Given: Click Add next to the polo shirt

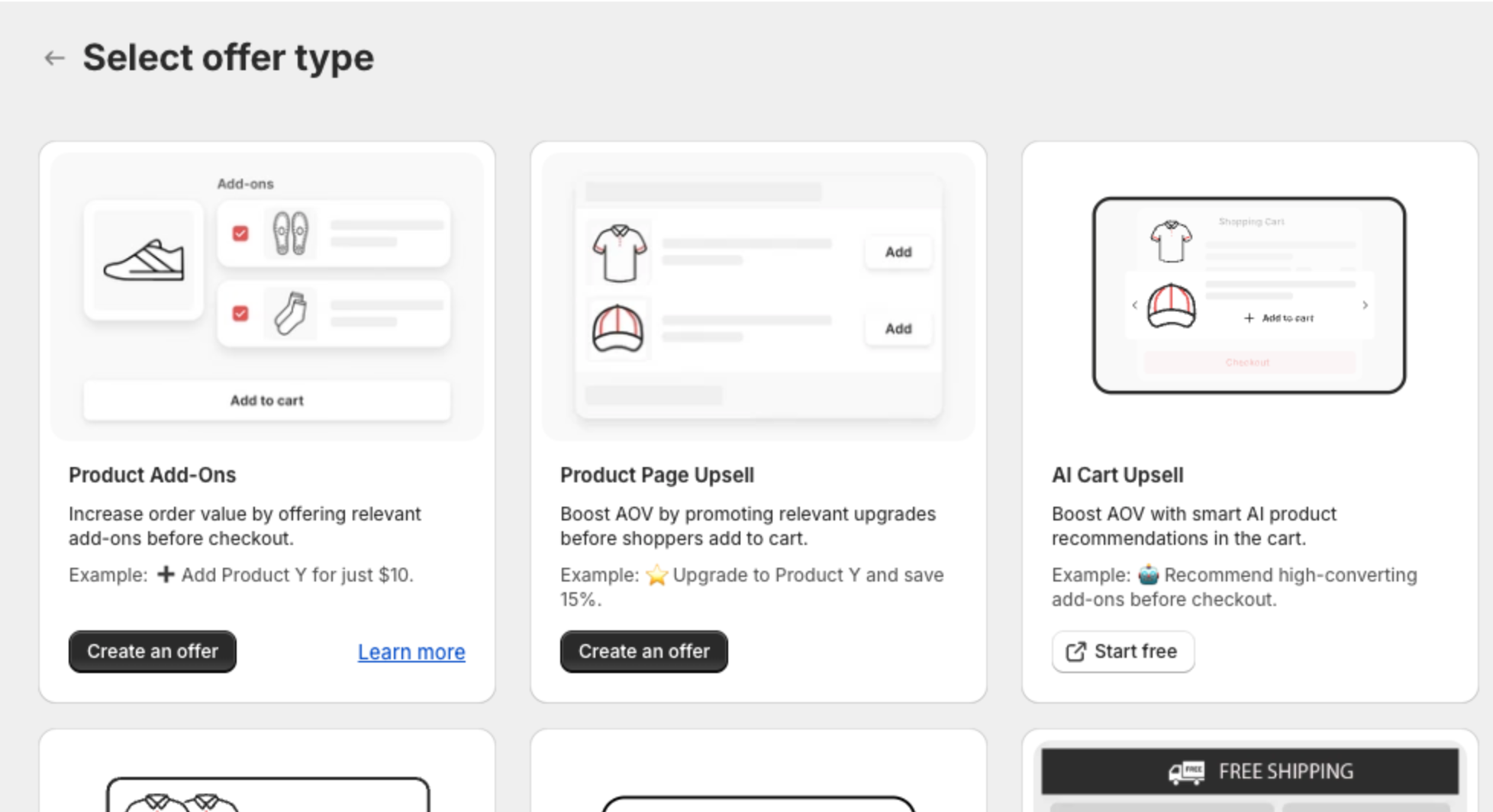Looking at the screenshot, I should pyautogui.click(x=898, y=252).
